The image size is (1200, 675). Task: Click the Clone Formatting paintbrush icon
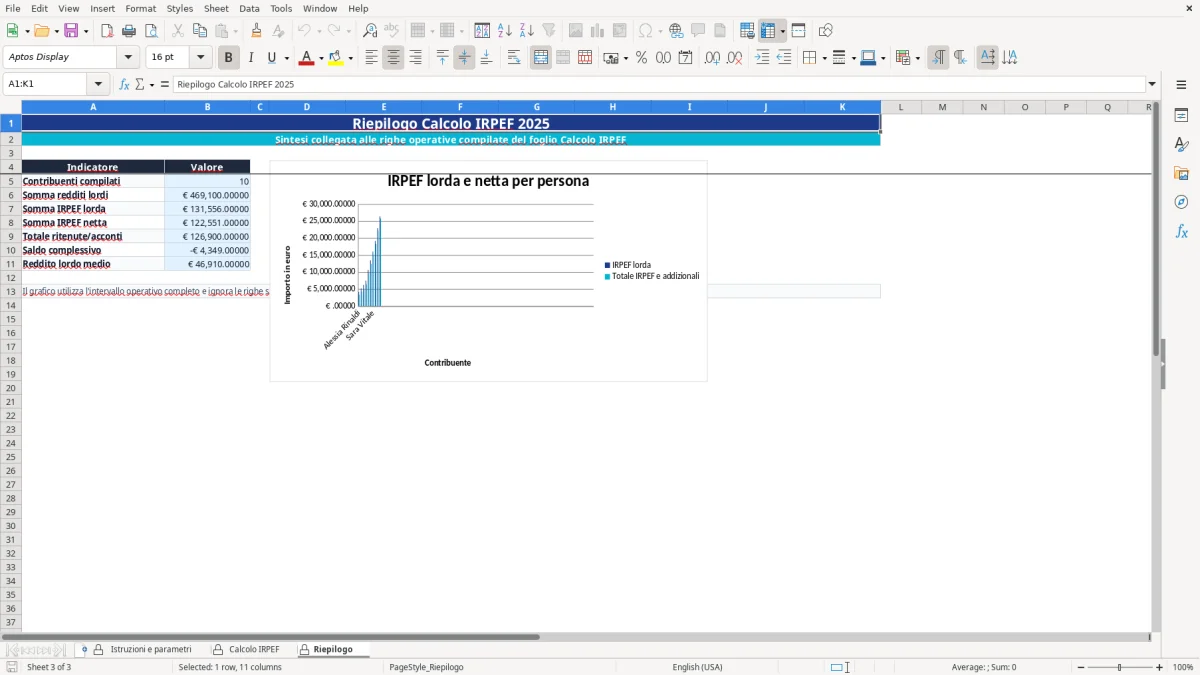[x=256, y=31]
